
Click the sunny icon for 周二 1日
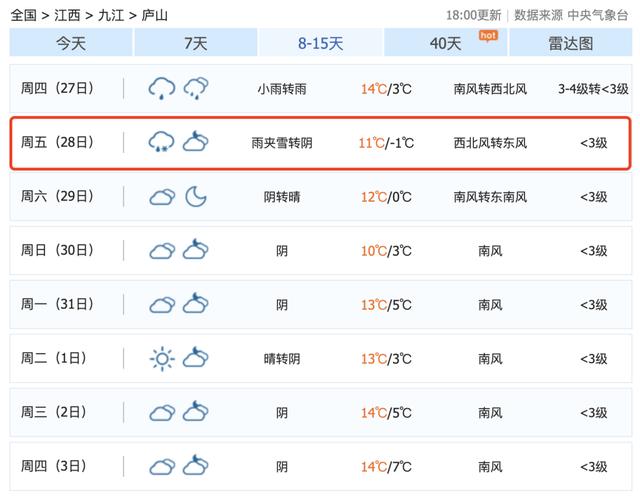point(162,359)
